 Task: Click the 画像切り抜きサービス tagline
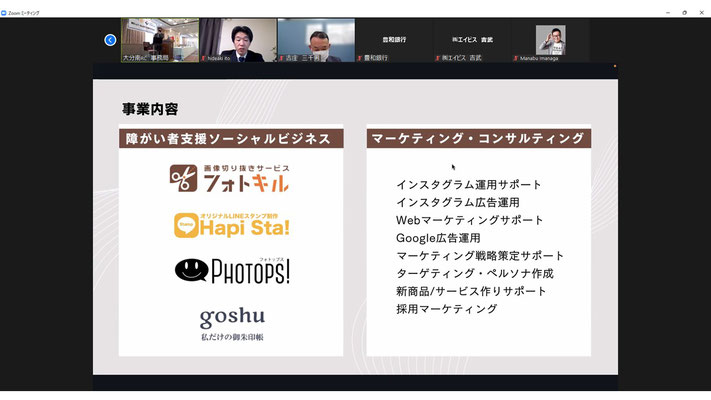[x=246, y=168]
